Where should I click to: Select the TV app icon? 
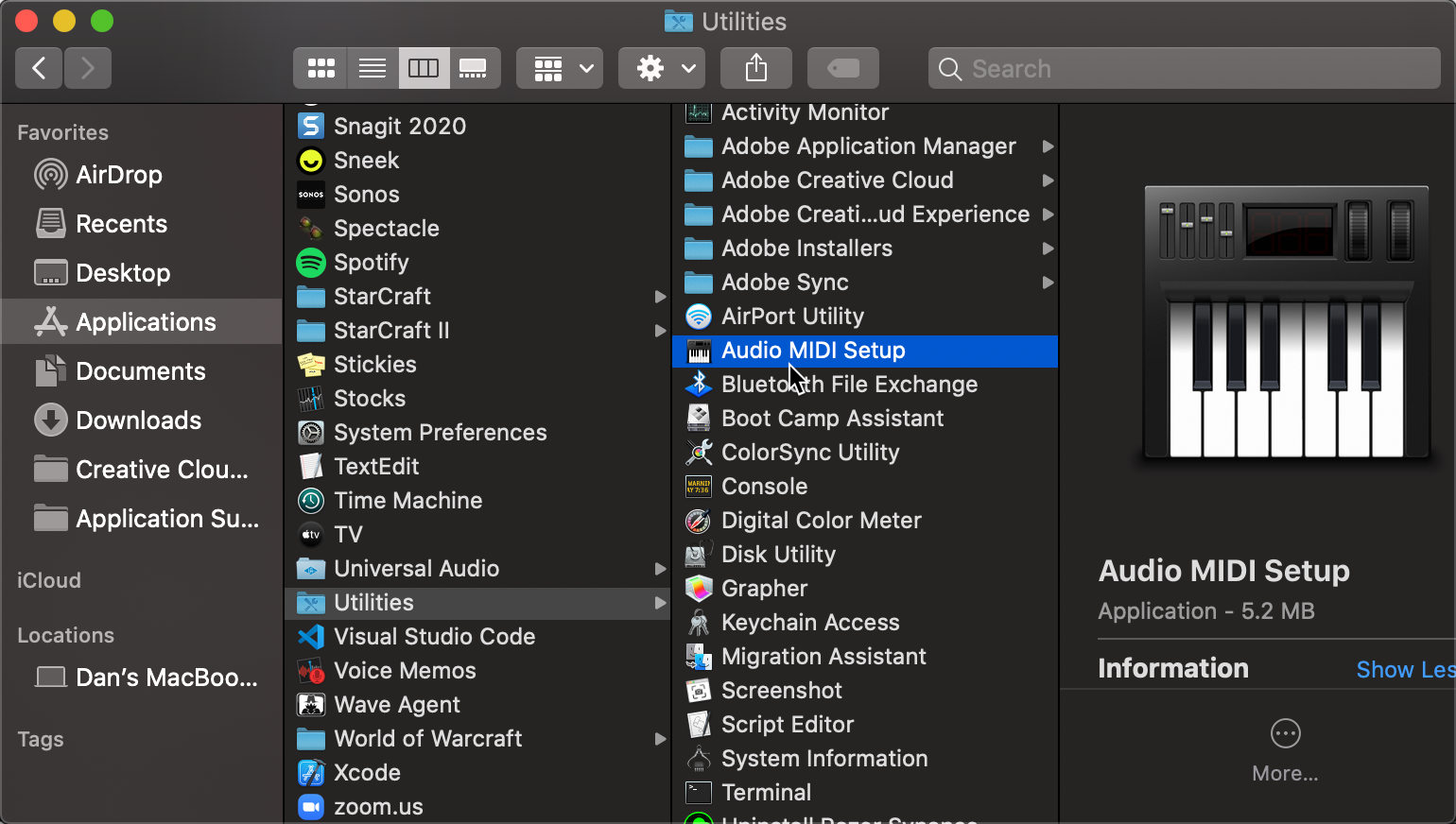click(311, 535)
